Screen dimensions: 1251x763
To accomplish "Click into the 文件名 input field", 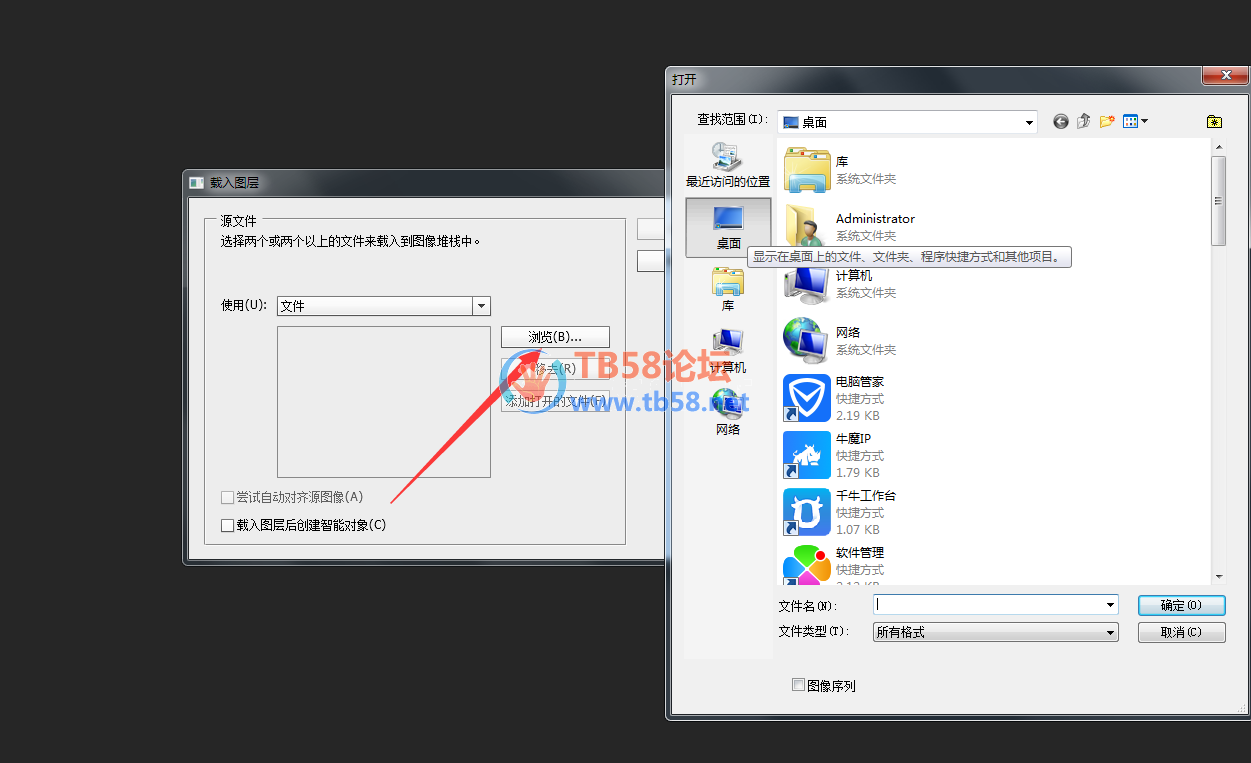I will pos(988,604).
